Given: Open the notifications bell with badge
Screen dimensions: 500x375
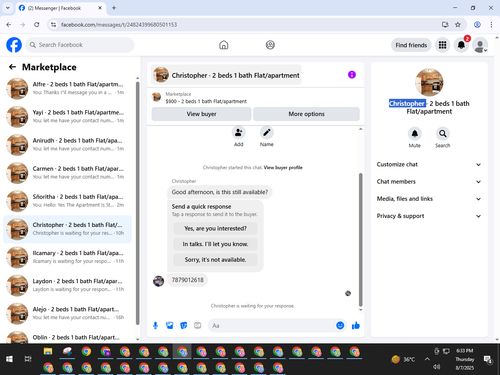Looking at the screenshot, I should coord(461,45).
